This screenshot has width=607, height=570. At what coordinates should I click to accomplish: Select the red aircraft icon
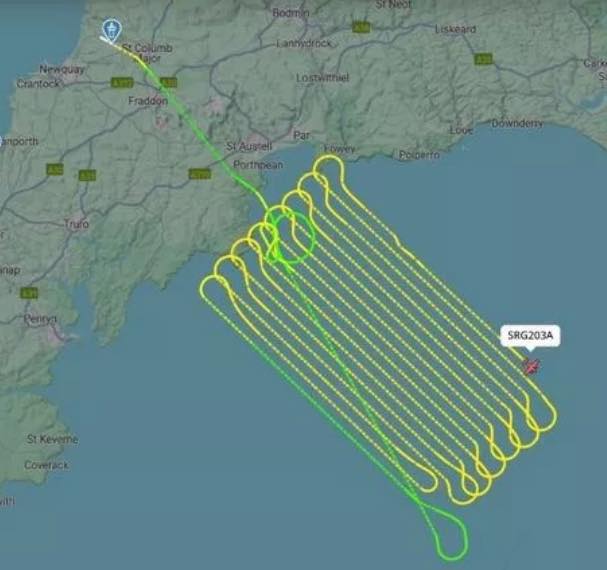tap(531, 366)
